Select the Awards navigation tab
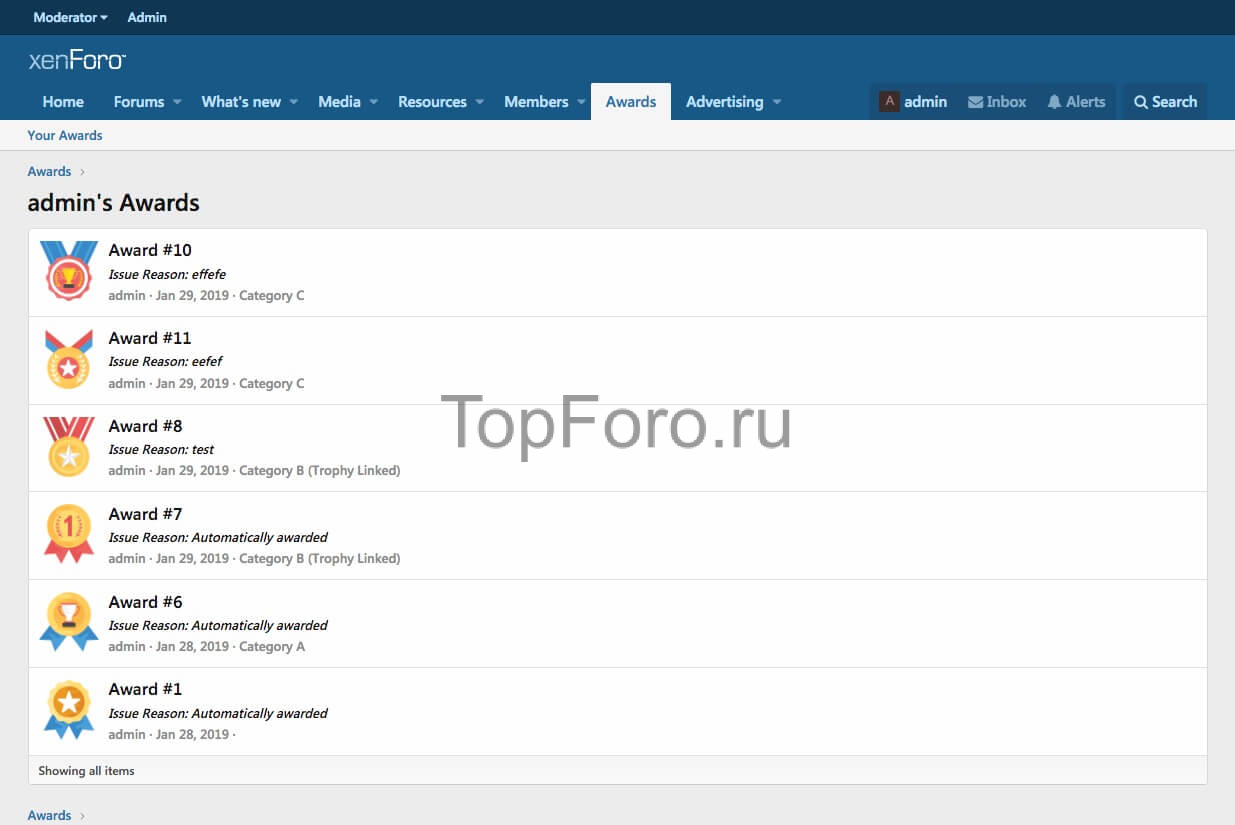This screenshot has width=1235, height=825. [631, 102]
